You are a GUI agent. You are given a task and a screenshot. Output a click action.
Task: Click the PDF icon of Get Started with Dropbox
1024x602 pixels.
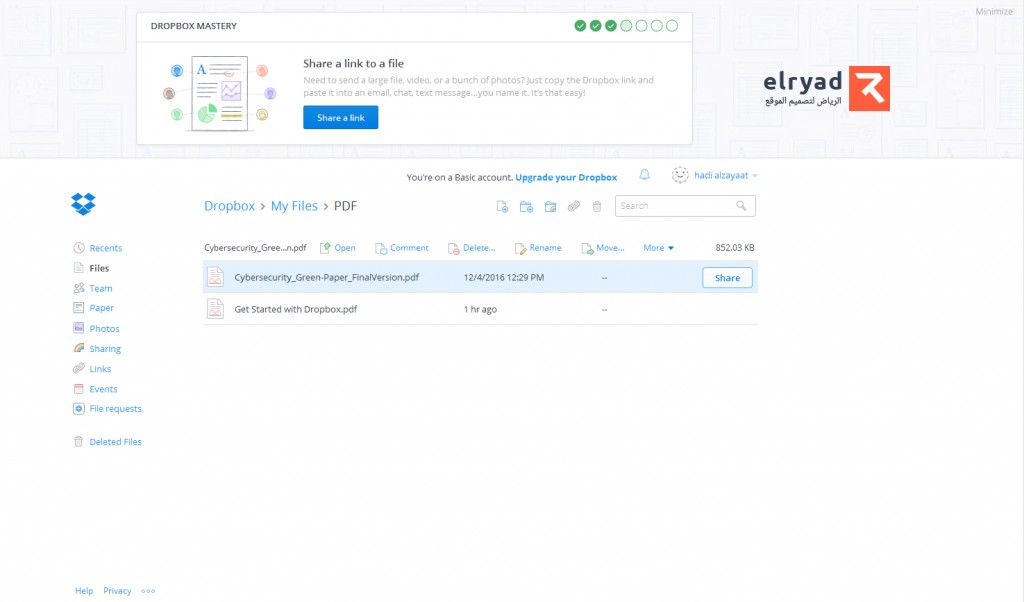pos(215,308)
